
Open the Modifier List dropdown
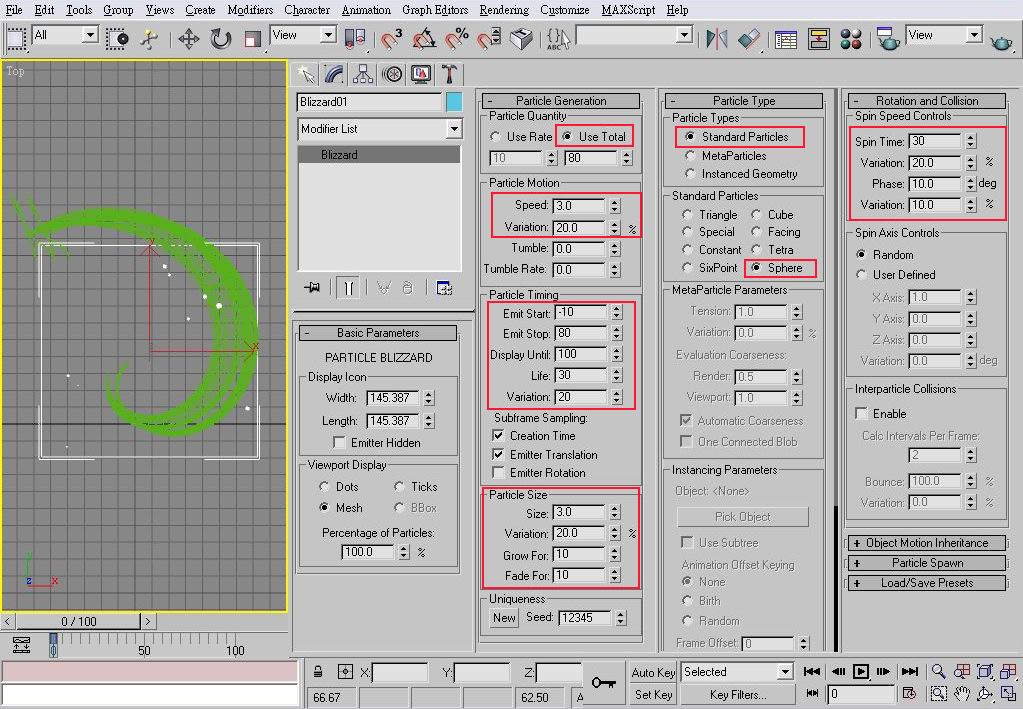point(380,128)
